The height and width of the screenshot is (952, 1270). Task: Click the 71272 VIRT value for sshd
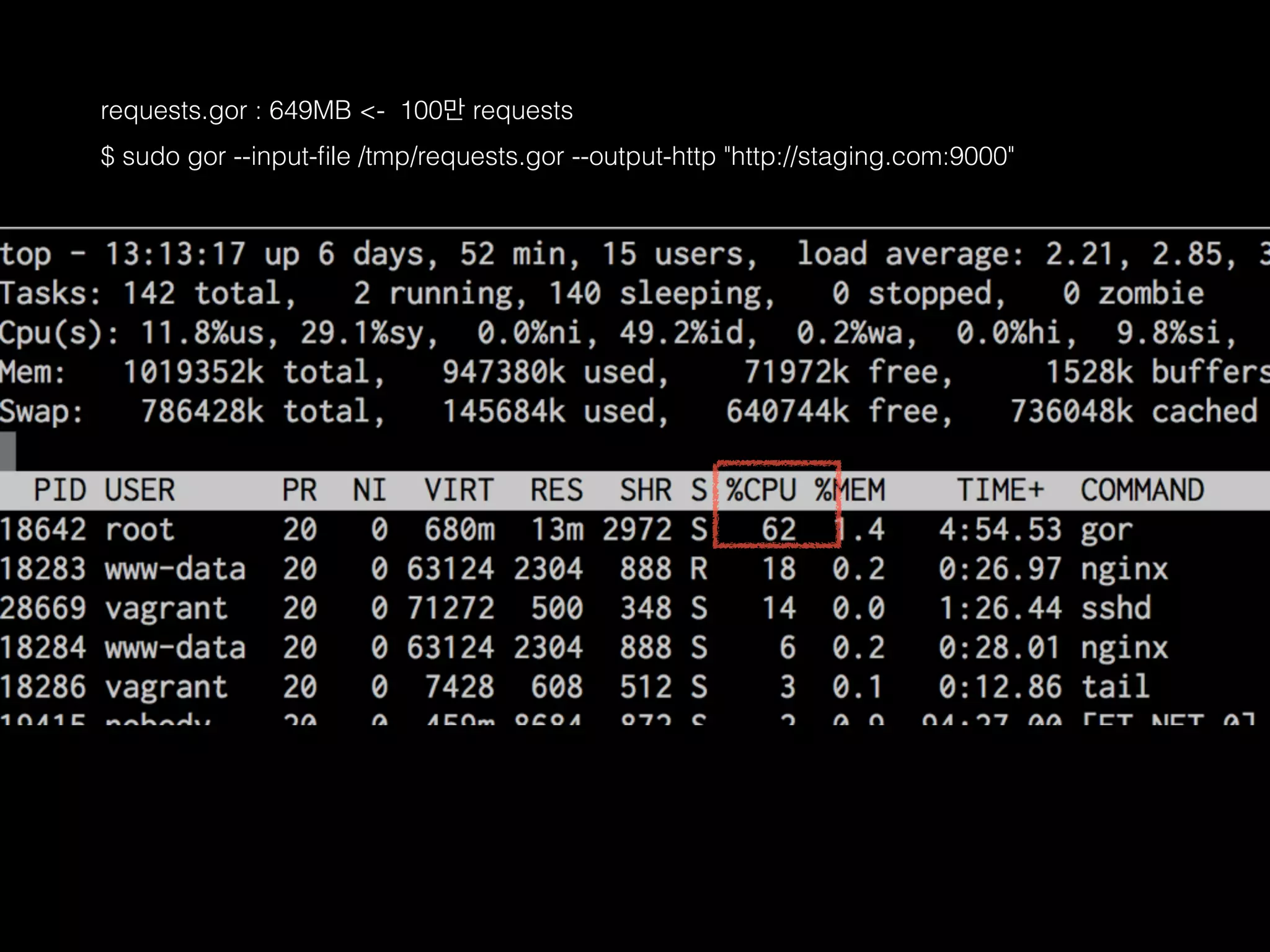451,609
